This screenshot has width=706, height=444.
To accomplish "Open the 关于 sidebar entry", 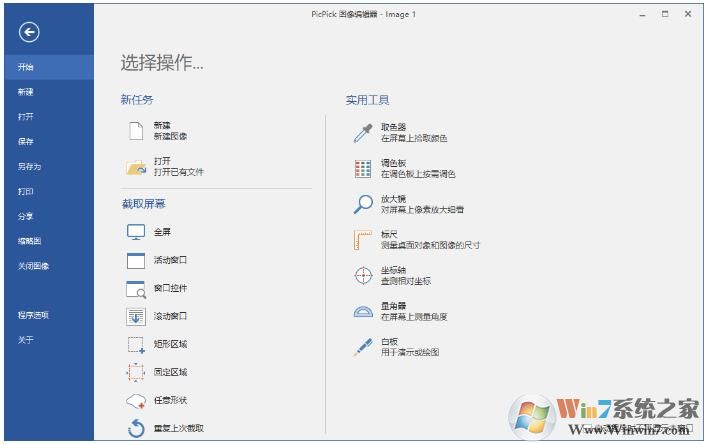I will pyautogui.click(x=49, y=340).
